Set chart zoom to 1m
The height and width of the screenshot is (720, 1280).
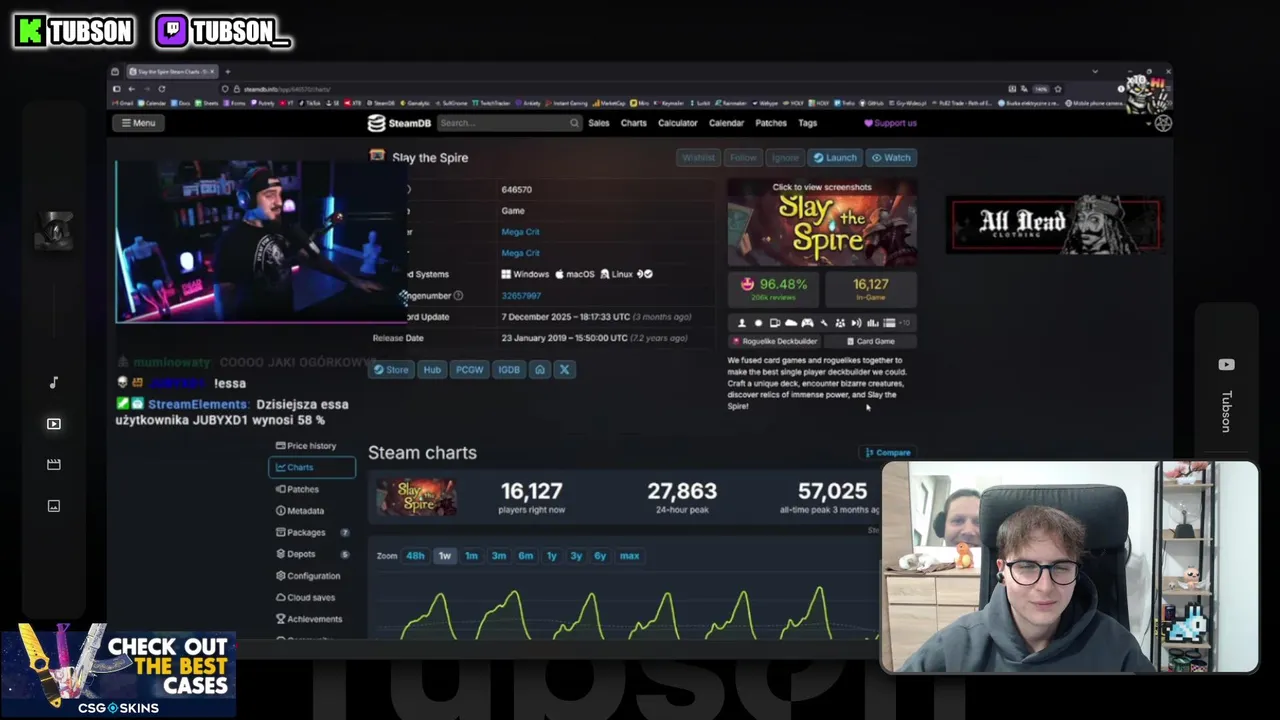coord(471,556)
